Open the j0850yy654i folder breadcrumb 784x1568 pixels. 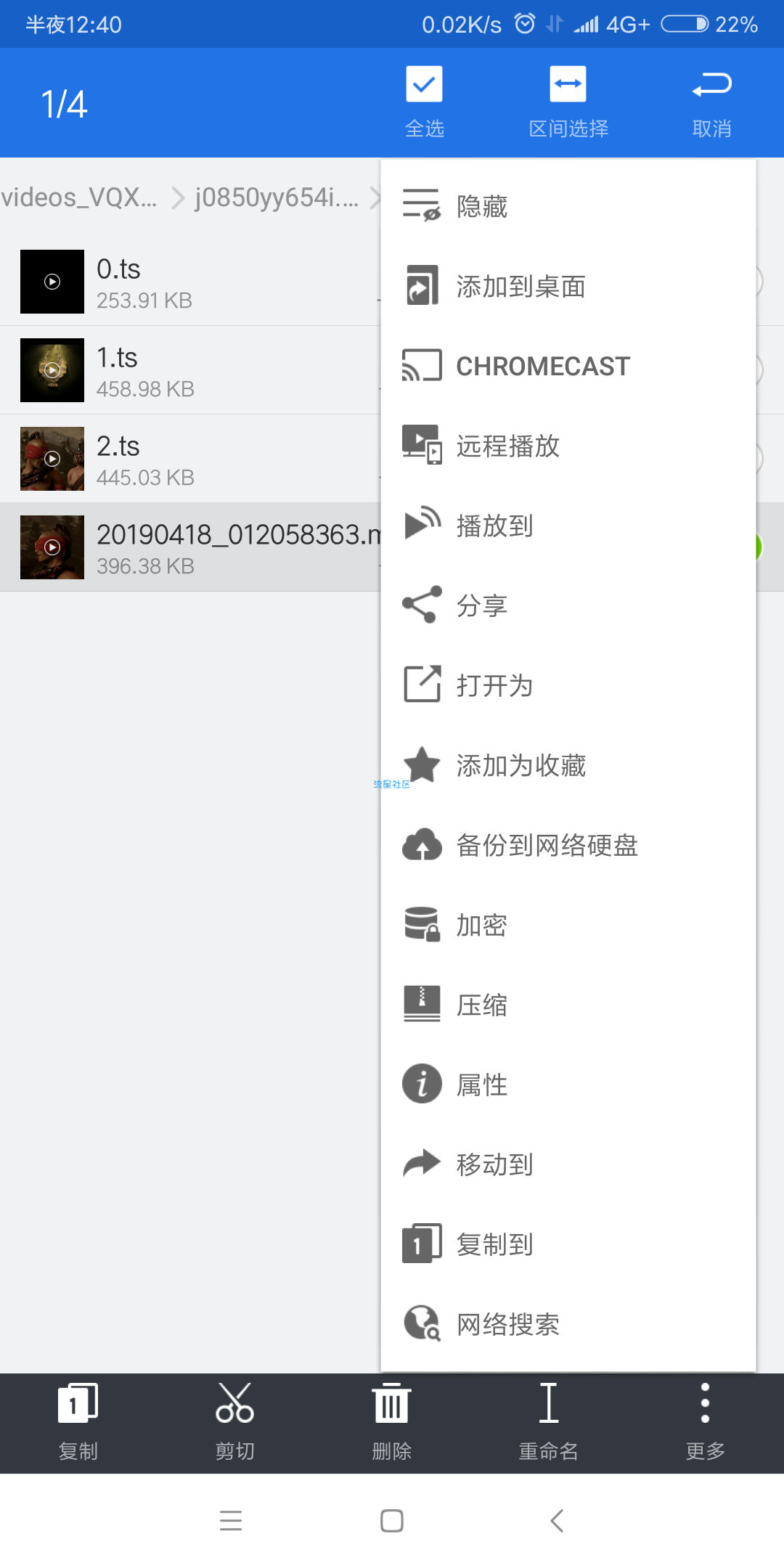pos(277,197)
